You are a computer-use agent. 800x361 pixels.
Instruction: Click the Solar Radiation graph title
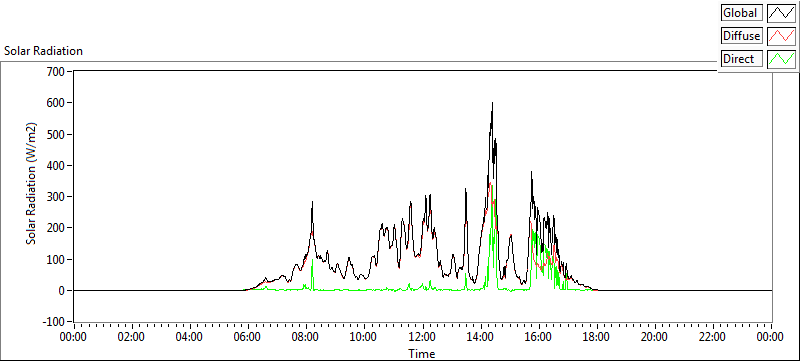(x=43, y=51)
